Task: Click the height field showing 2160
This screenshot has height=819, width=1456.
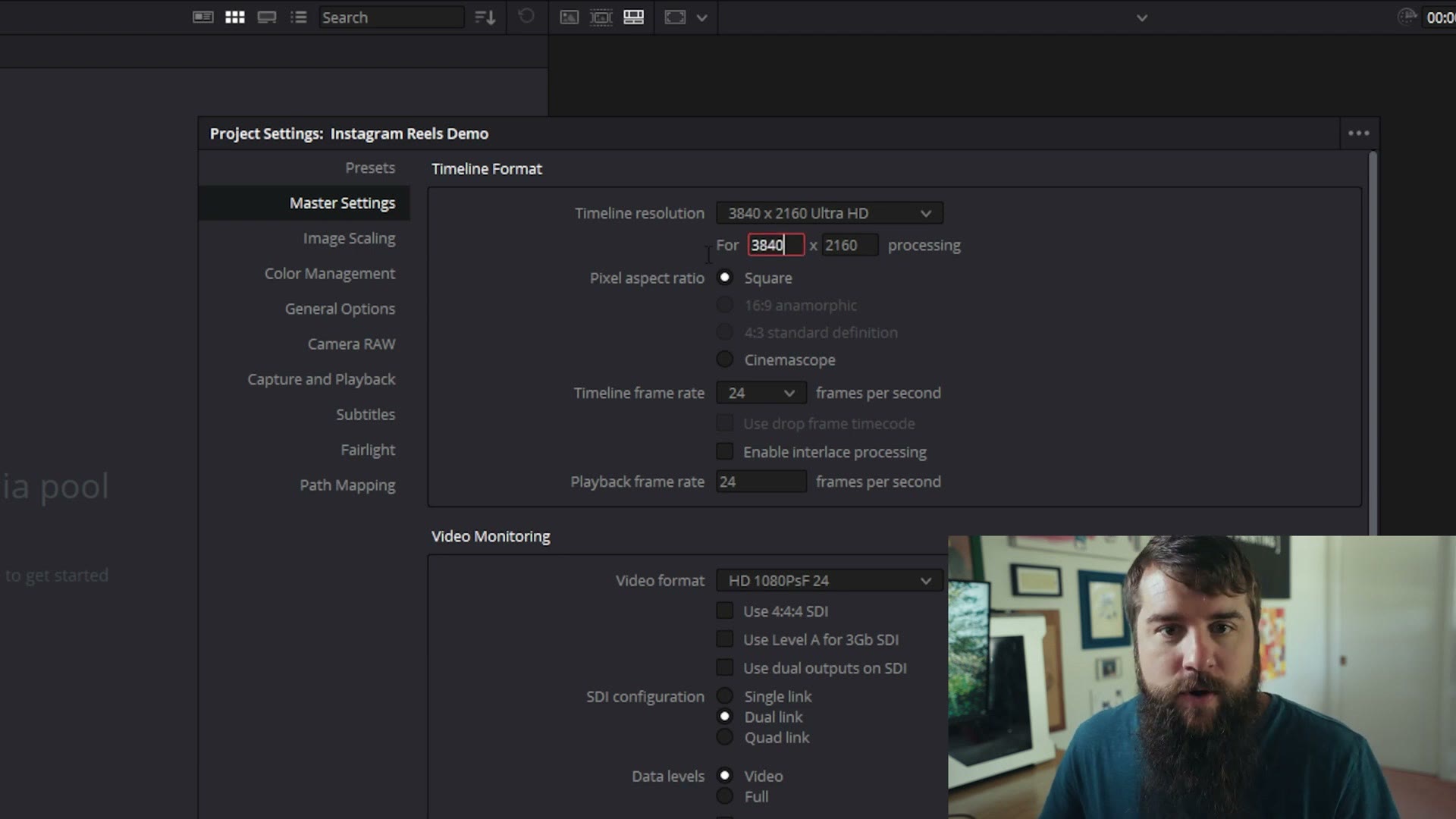Action: pyautogui.click(x=849, y=245)
